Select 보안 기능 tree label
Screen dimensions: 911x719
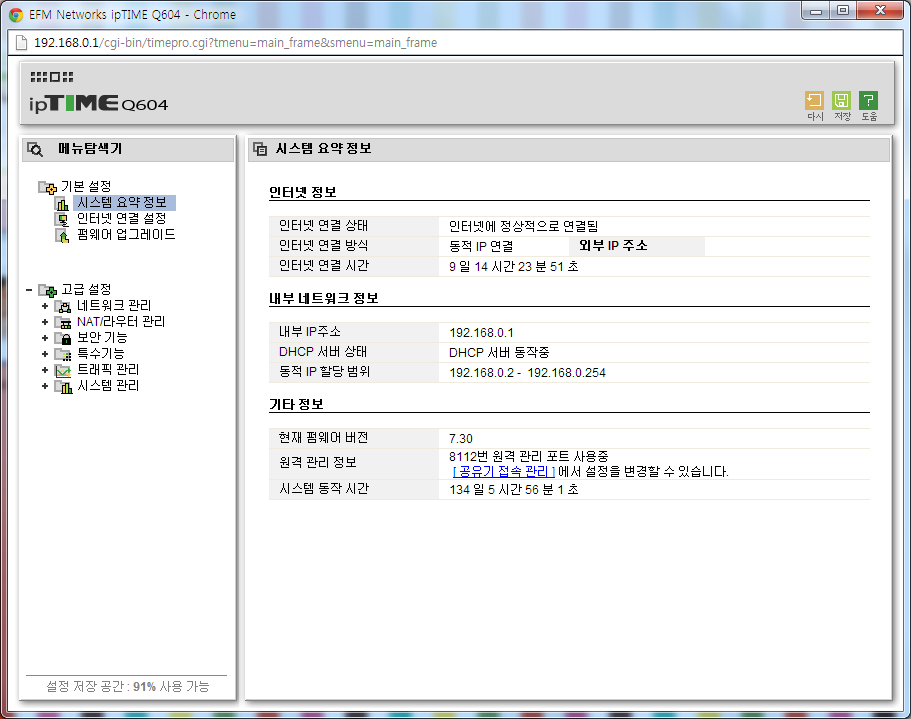pyautogui.click(x=102, y=337)
